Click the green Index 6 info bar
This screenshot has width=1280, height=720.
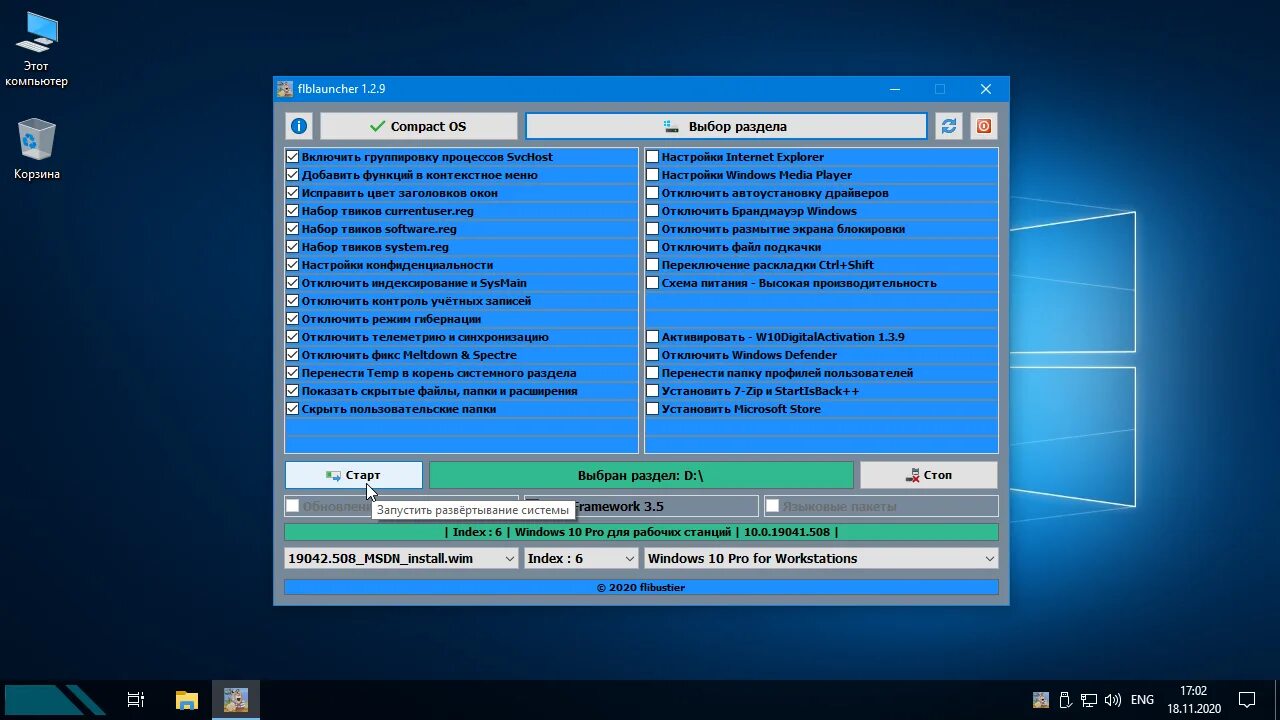coord(641,532)
